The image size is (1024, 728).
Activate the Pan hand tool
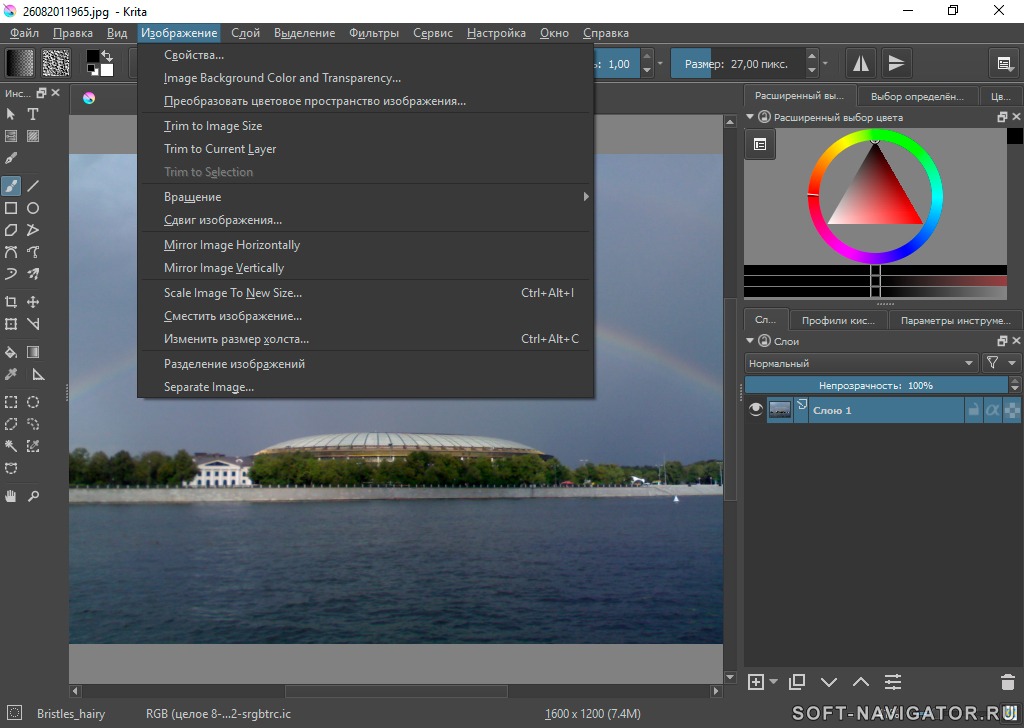click(11, 496)
